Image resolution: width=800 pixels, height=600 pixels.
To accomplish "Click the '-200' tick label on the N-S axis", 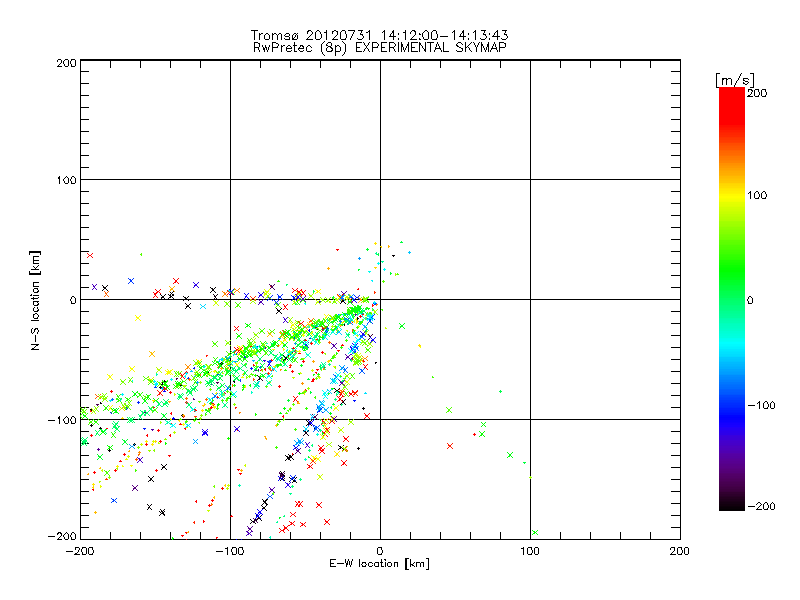I will [x=62, y=537].
